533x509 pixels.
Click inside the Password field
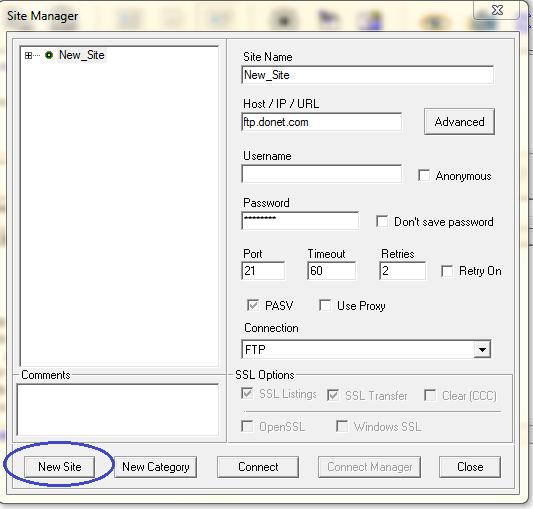(x=300, y=221)
